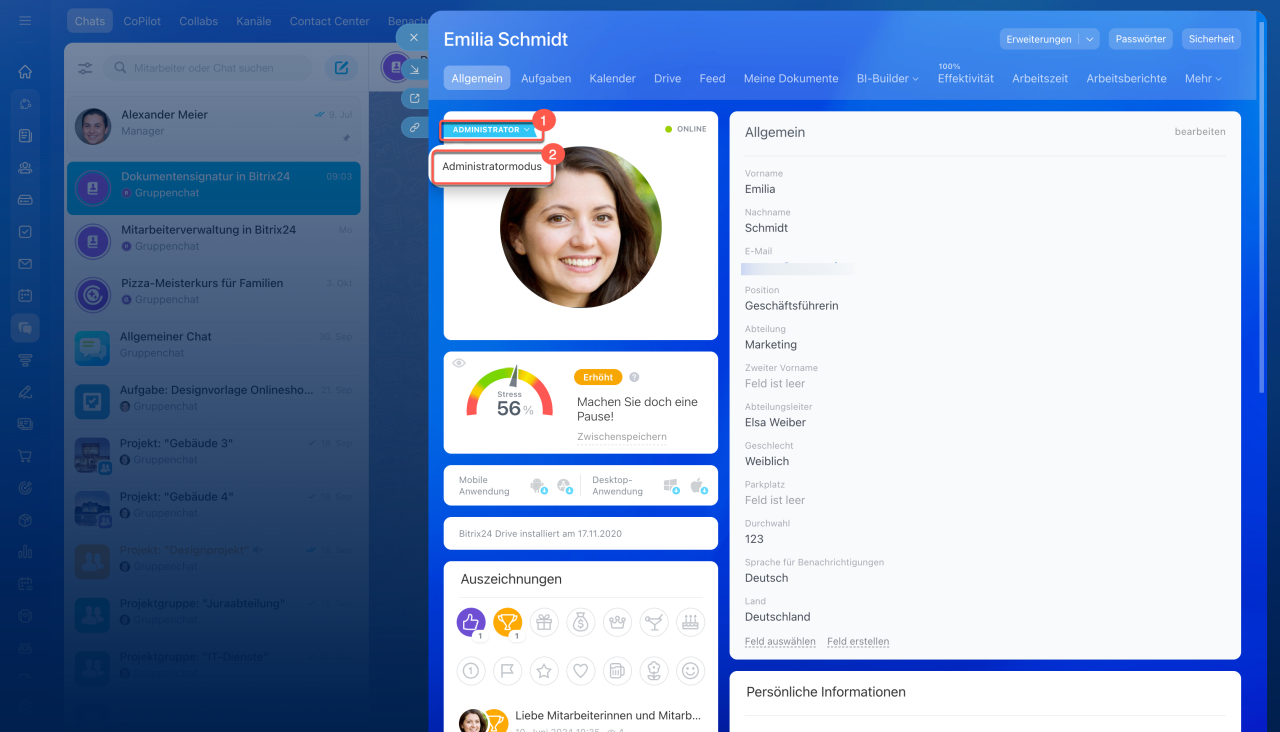This screenshot has width=1280, height=732.
Task: Open the profile in a new window icon
Action: pos(414,98)
